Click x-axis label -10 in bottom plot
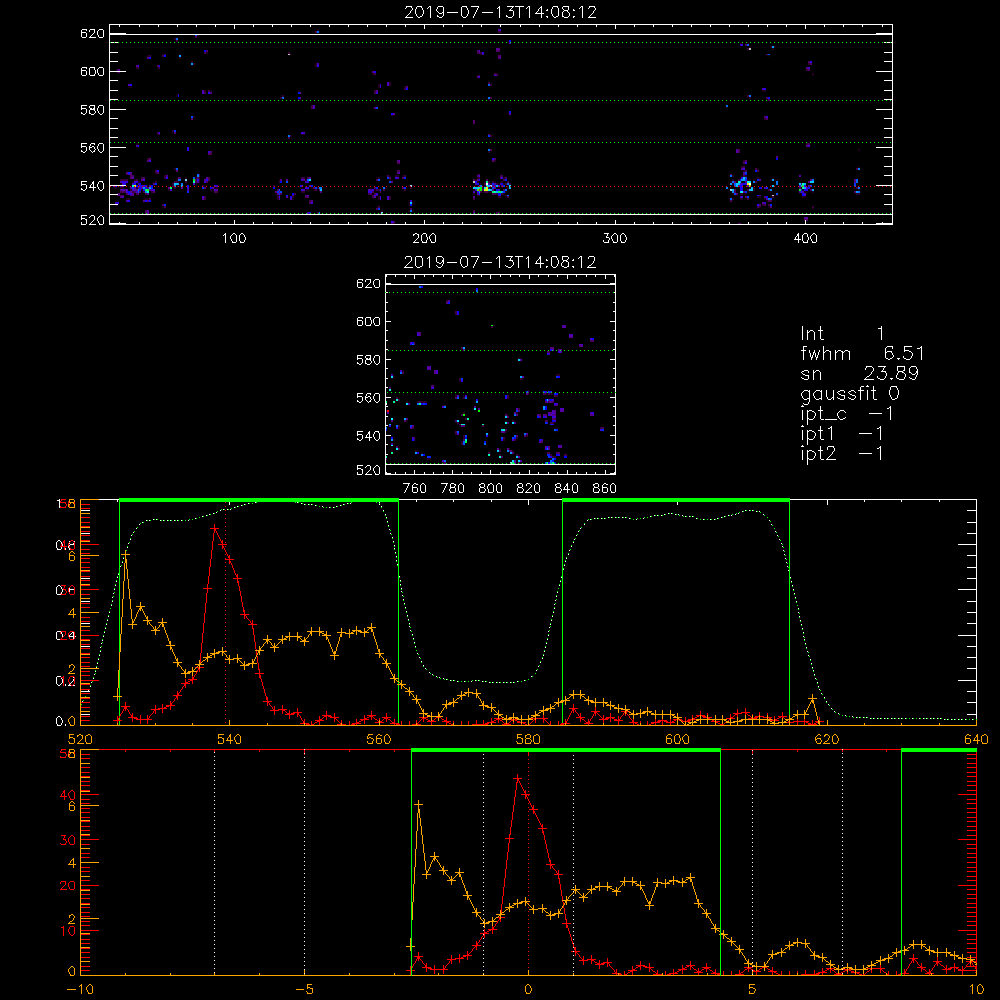The height and width of the screenshot is (1000, 1000). (79, 989)
